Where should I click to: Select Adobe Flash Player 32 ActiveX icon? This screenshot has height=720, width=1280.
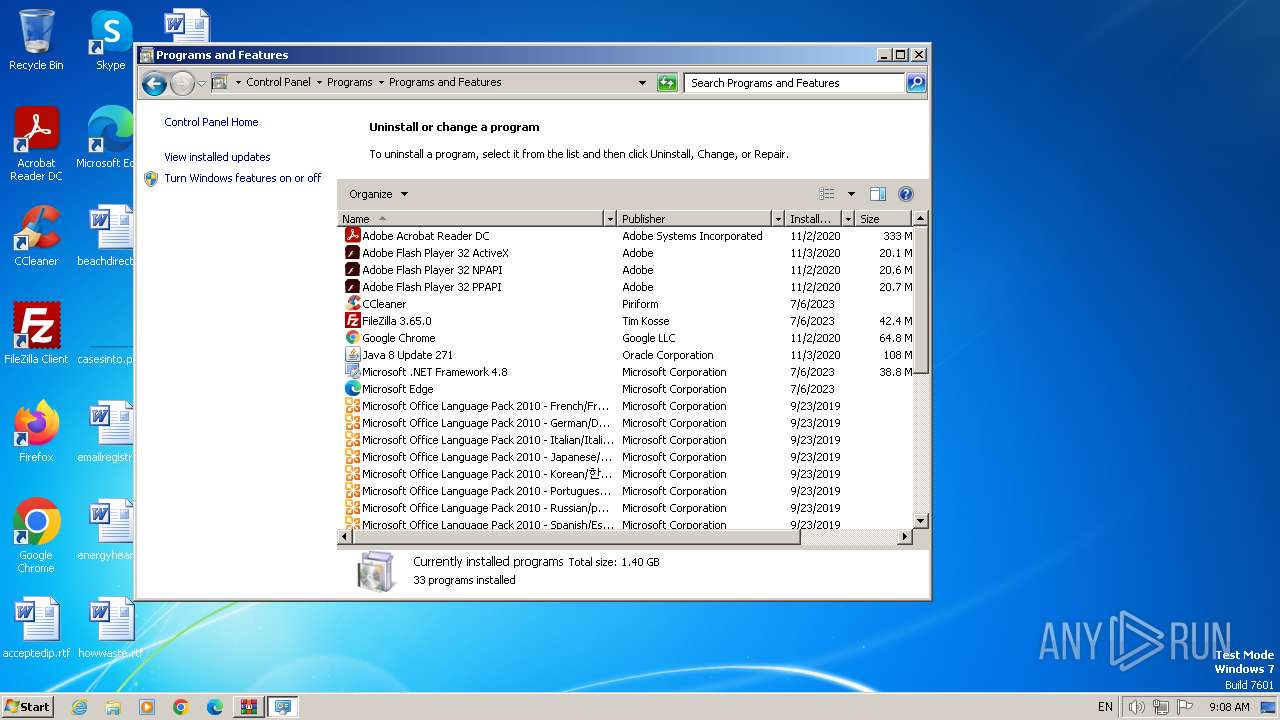pyautogui.click(x=352, y=253)
